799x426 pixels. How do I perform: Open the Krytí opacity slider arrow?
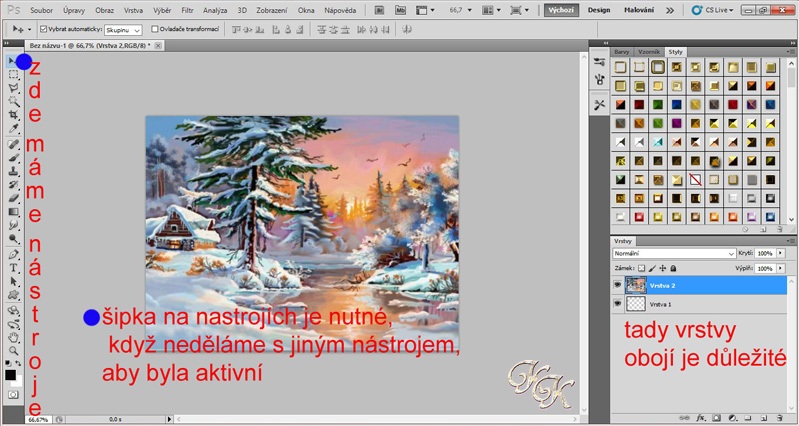pos(781,253)
